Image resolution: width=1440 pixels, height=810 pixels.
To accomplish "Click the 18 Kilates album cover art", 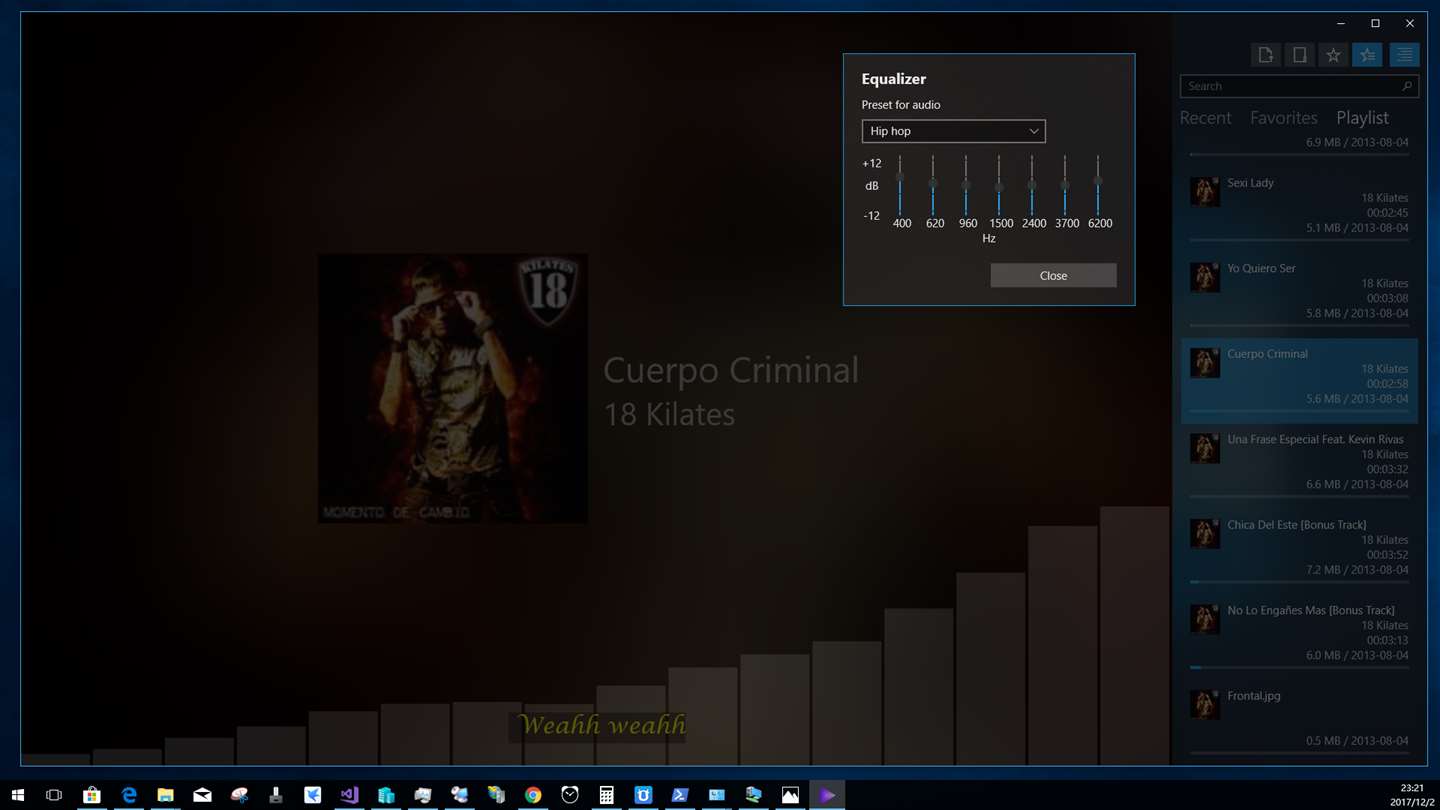I will (x=453, y=388).
